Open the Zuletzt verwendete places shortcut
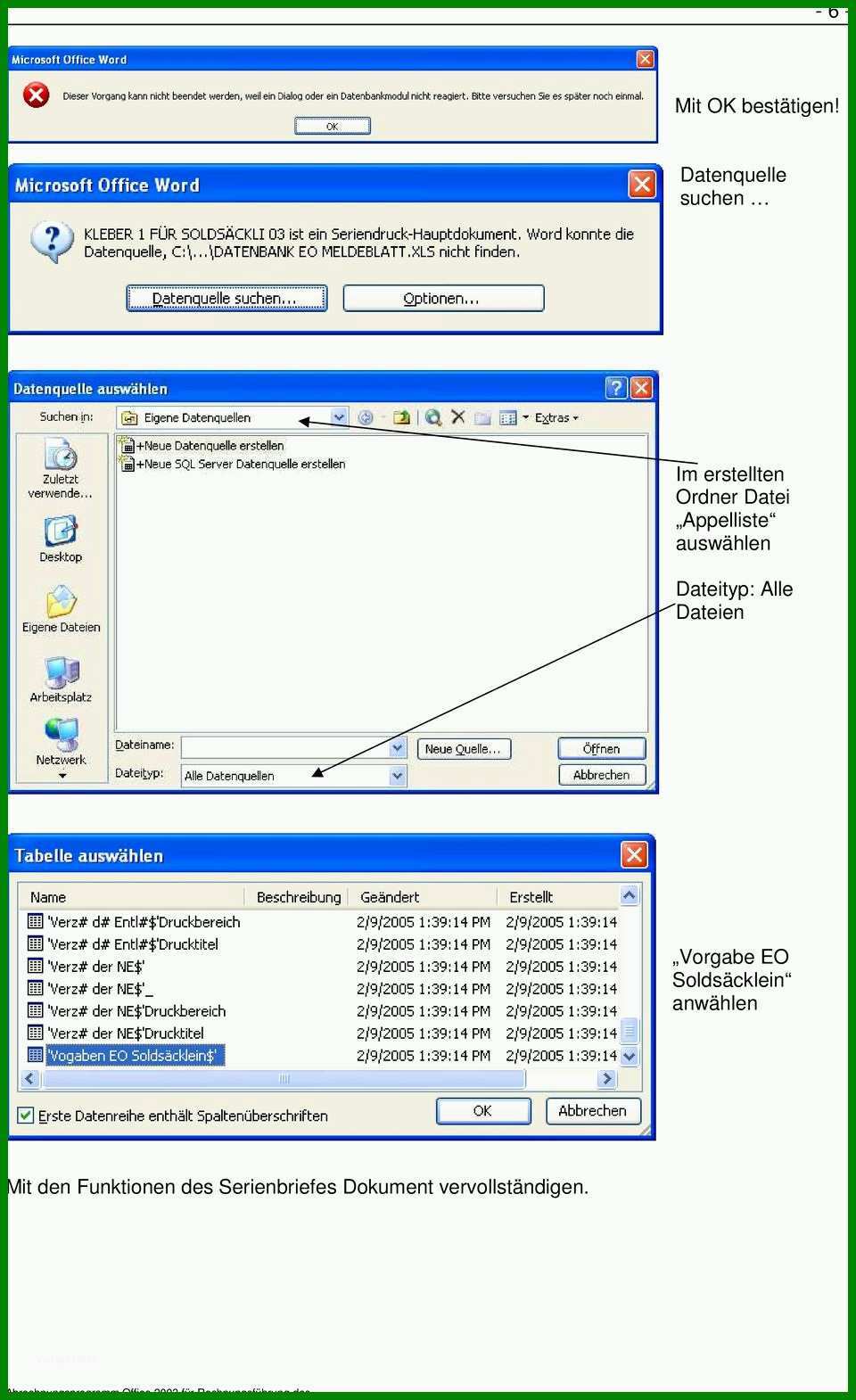The image size is (856, 1400). (x=61, y=467)
